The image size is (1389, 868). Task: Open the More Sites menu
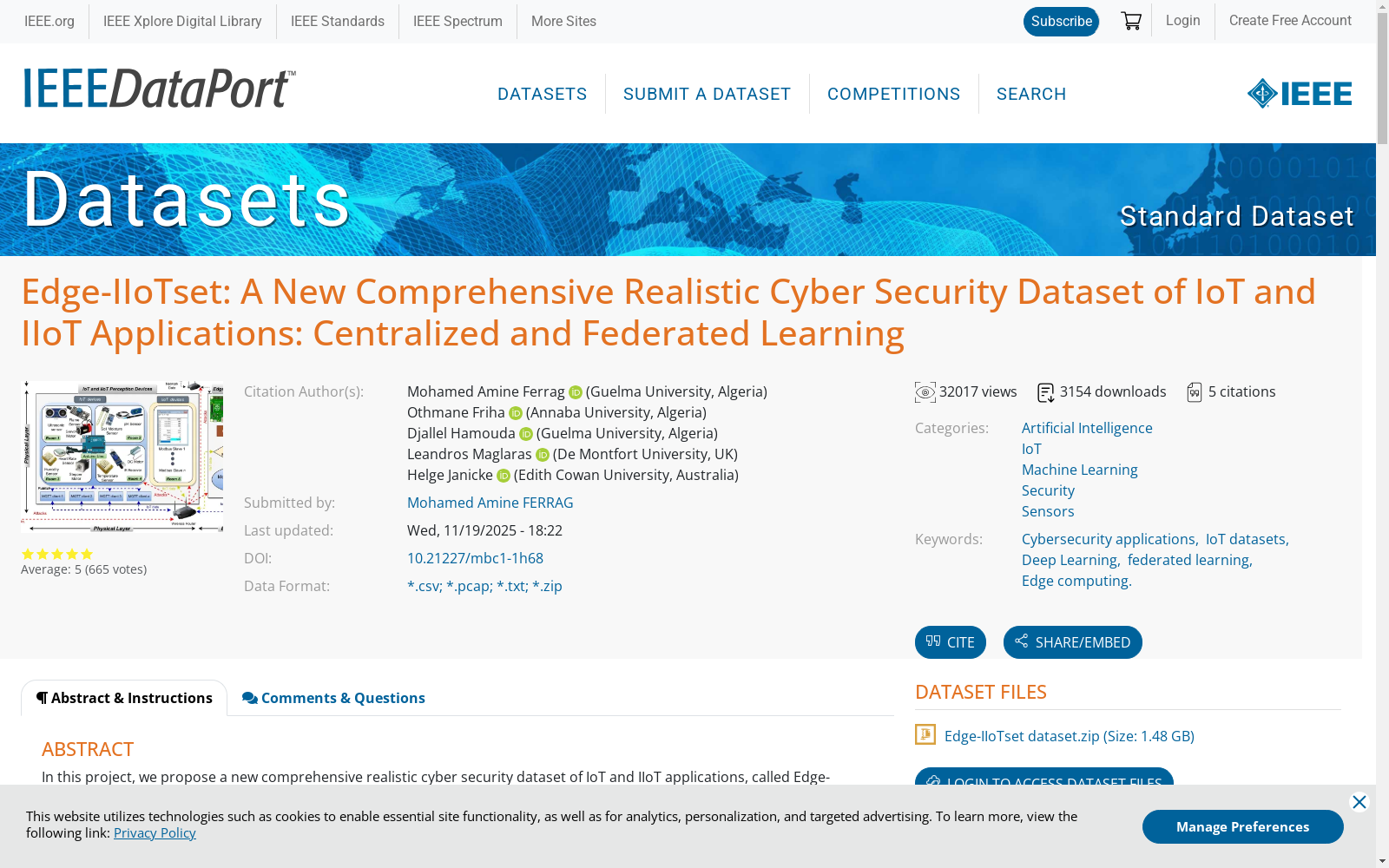tap(563, 22)
